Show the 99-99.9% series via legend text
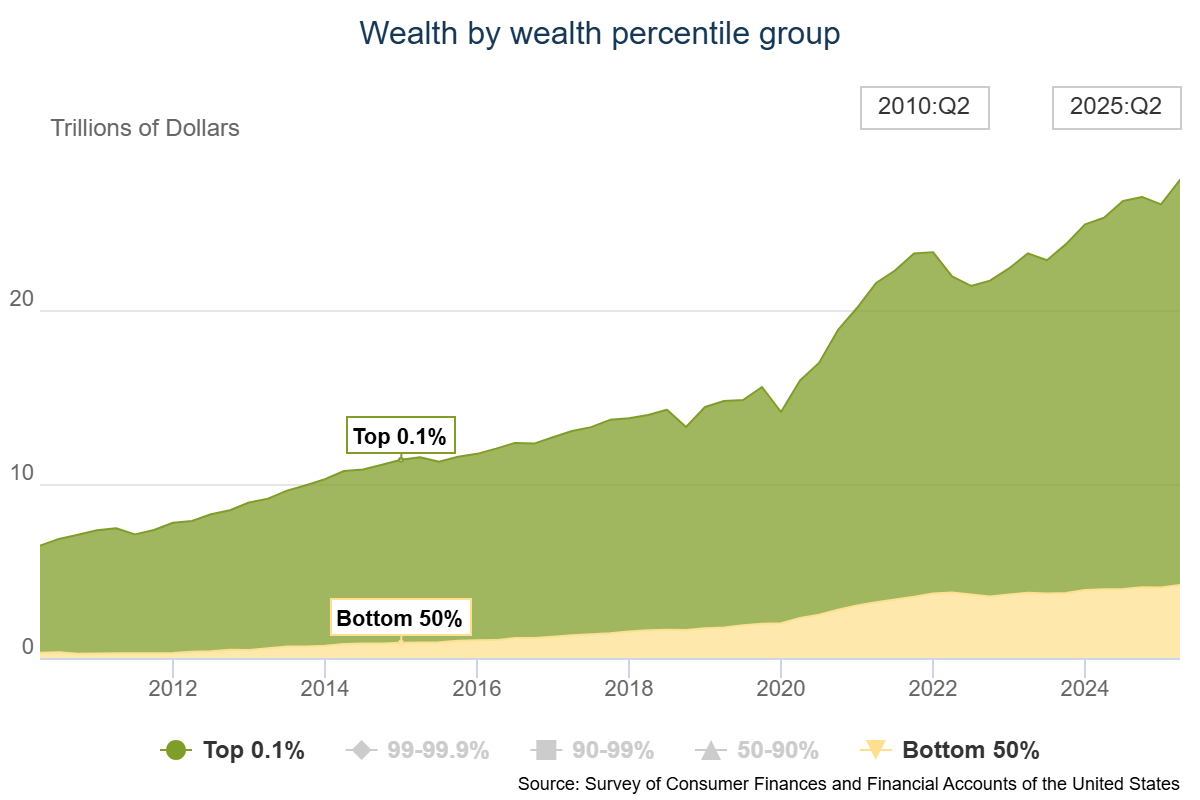 click(438, 750)
